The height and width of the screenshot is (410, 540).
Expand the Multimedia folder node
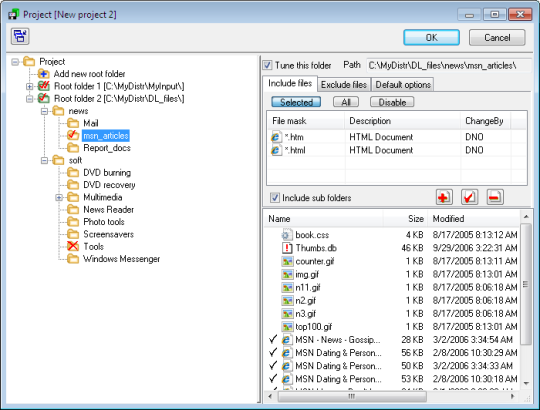(59, 197)
